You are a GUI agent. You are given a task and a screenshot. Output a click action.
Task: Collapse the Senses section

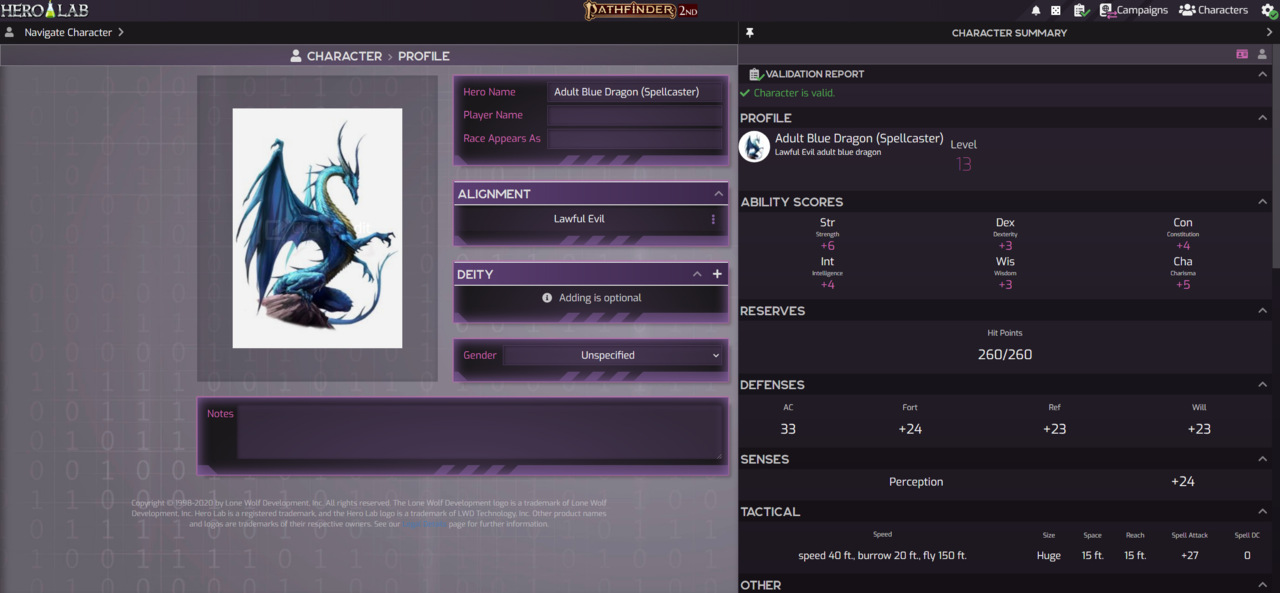1263,459
